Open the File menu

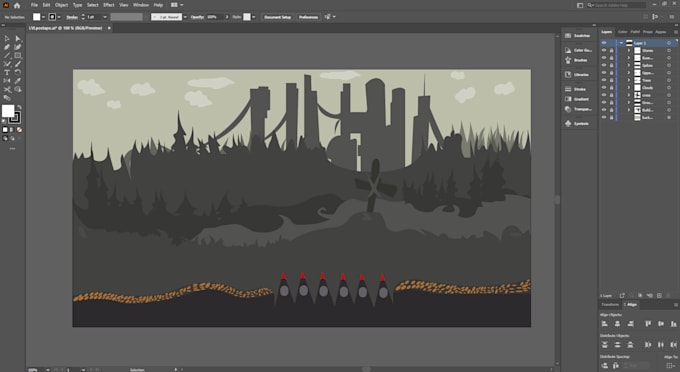pyautogui.click(x=34, y=5)
